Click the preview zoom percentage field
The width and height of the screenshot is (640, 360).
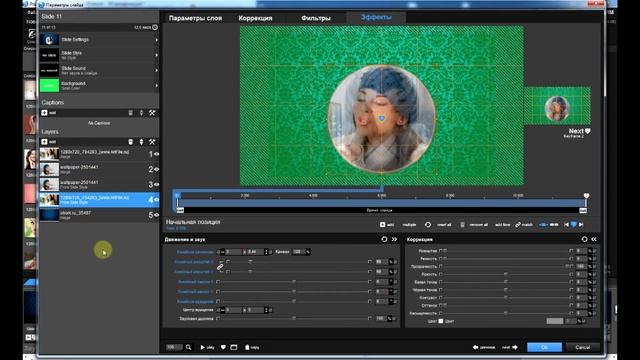click(174, 347)
